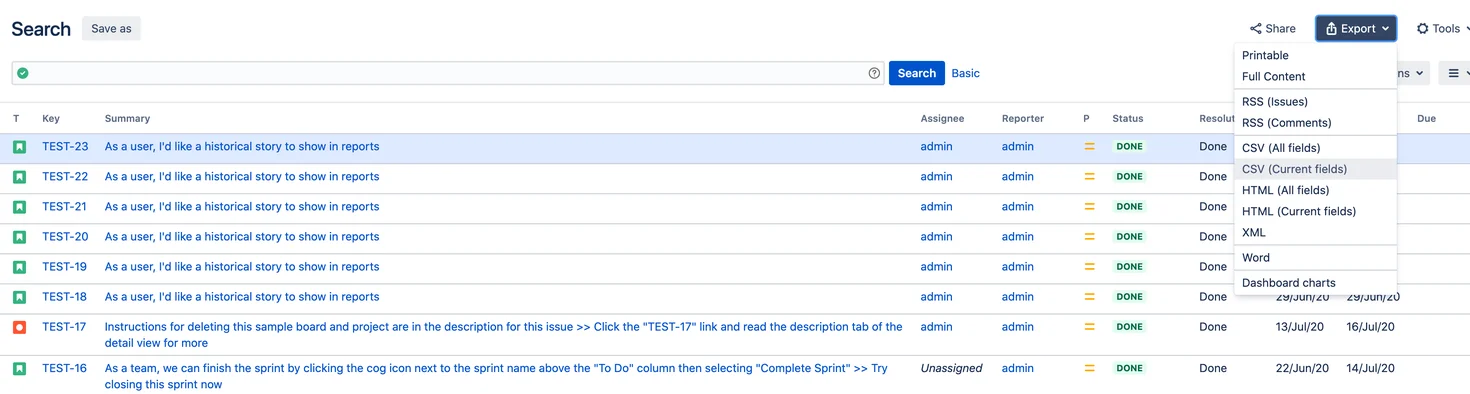Open issue key TEST-23

pyautogui.click(x=65, y=147)
